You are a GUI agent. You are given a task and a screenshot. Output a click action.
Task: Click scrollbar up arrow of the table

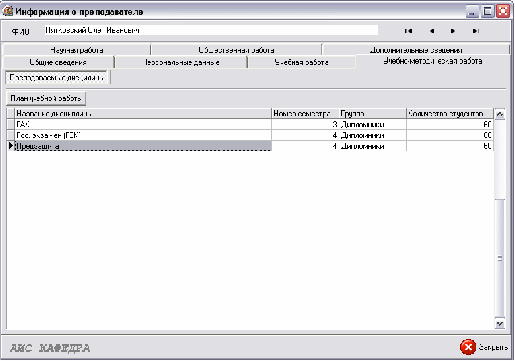tap(499, 114)
